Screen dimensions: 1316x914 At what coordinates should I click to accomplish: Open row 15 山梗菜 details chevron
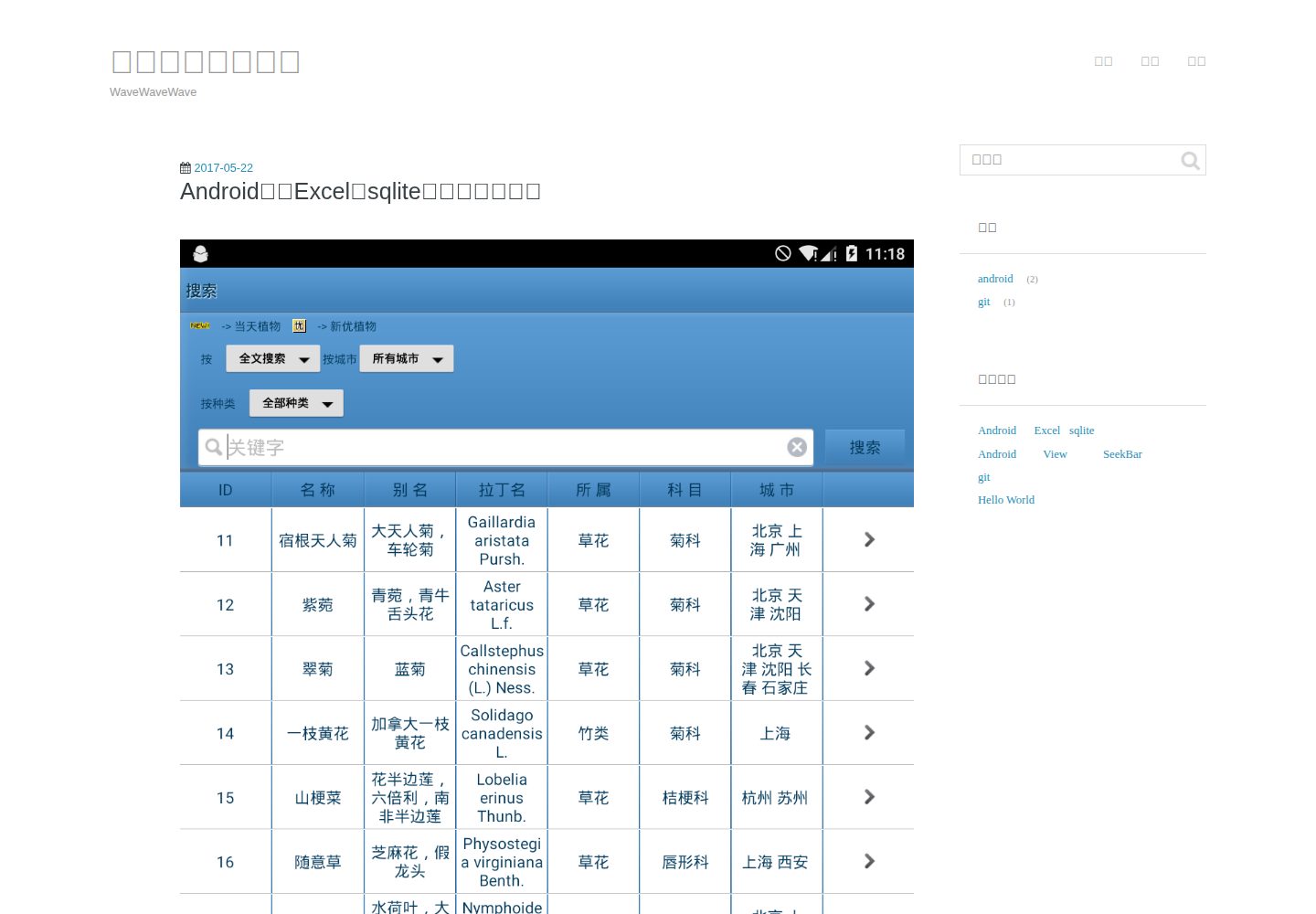(869, 798)
